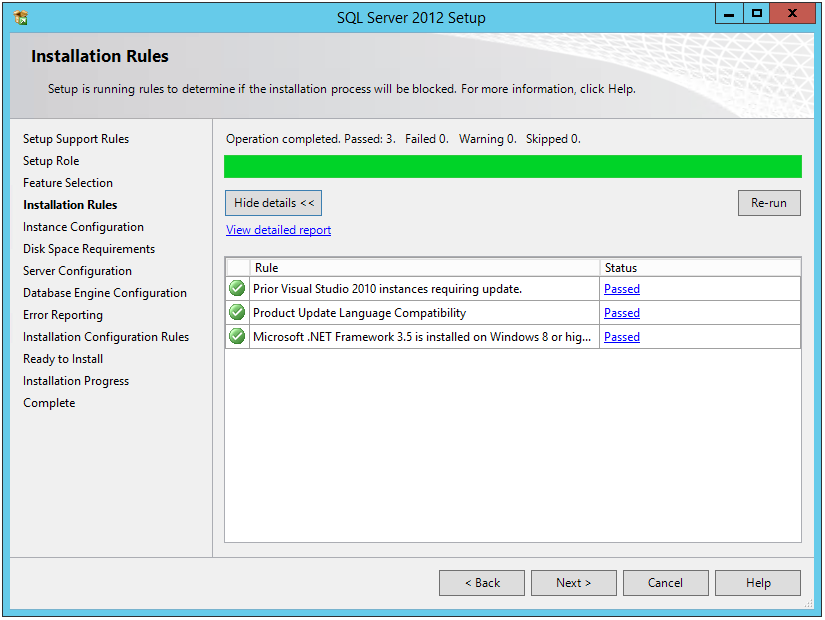825x620 pixels.
Task: Go back with the Back button
Action: click(482, 583)
